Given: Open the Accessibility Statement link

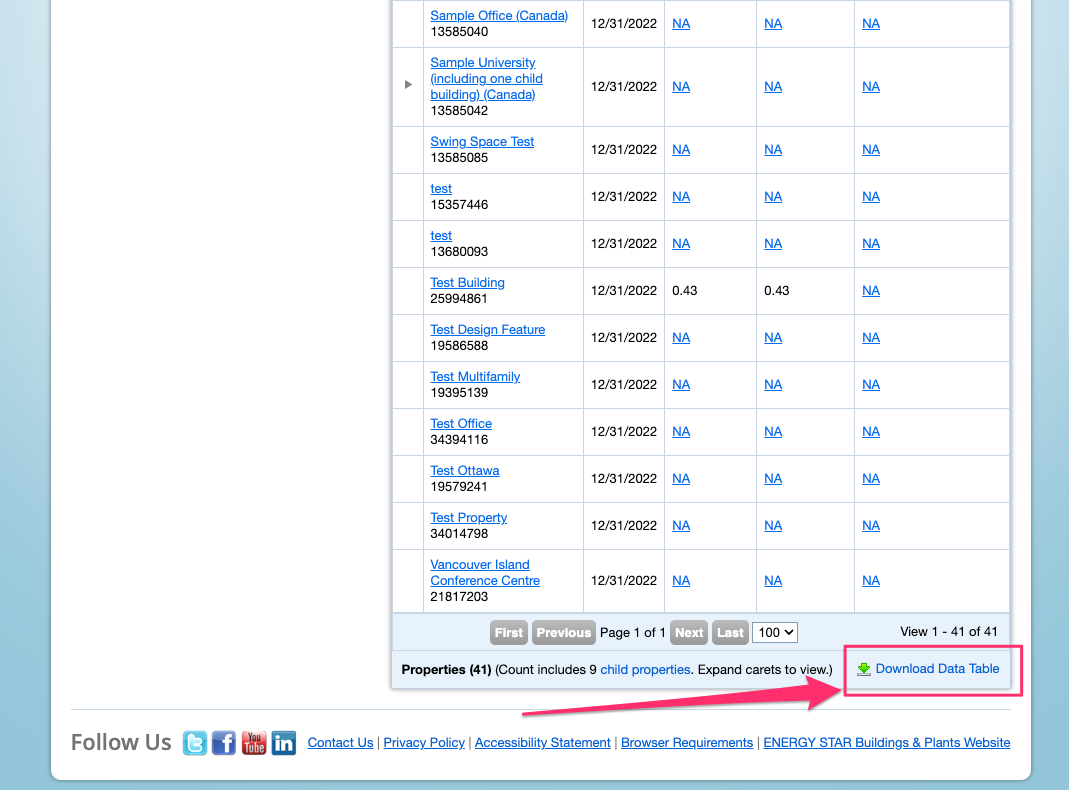Looking at the screenshot, I should pos(542,743).
